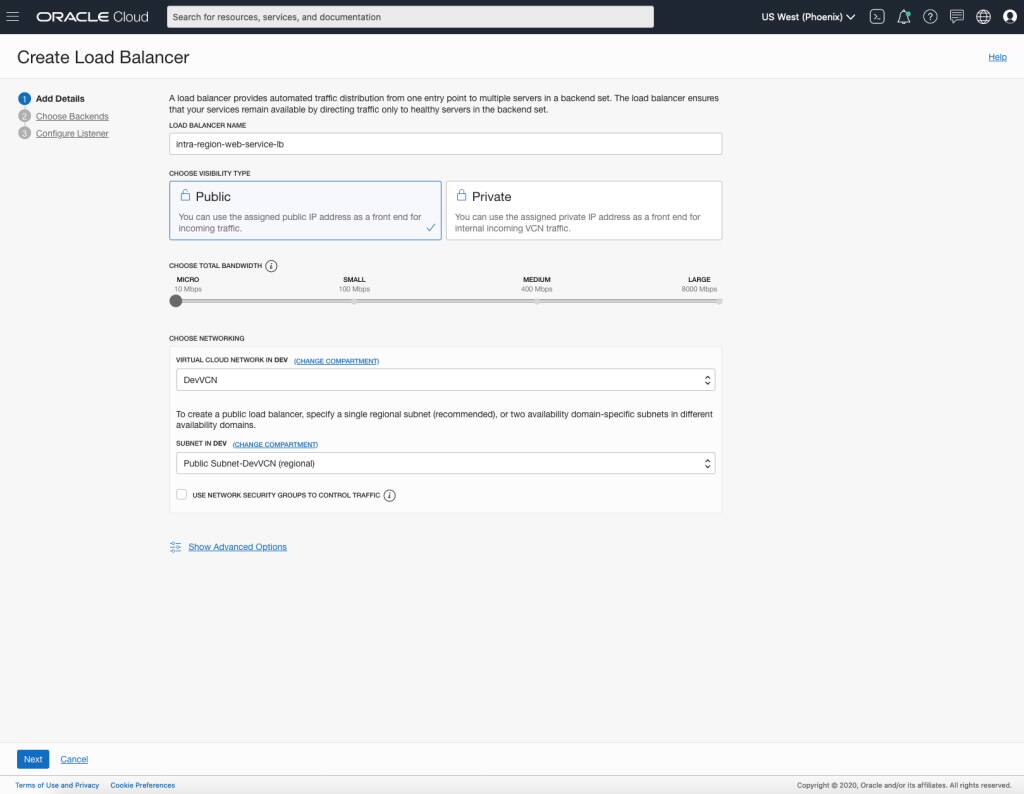
Task: Open the language selection globe
Action: click(982, 16)
